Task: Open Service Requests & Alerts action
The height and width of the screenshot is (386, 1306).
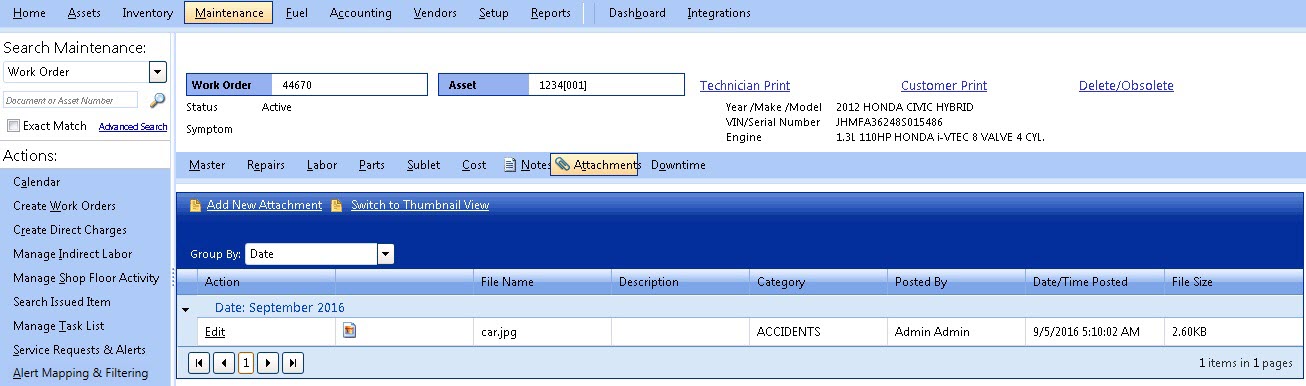Action: point(79,350)
